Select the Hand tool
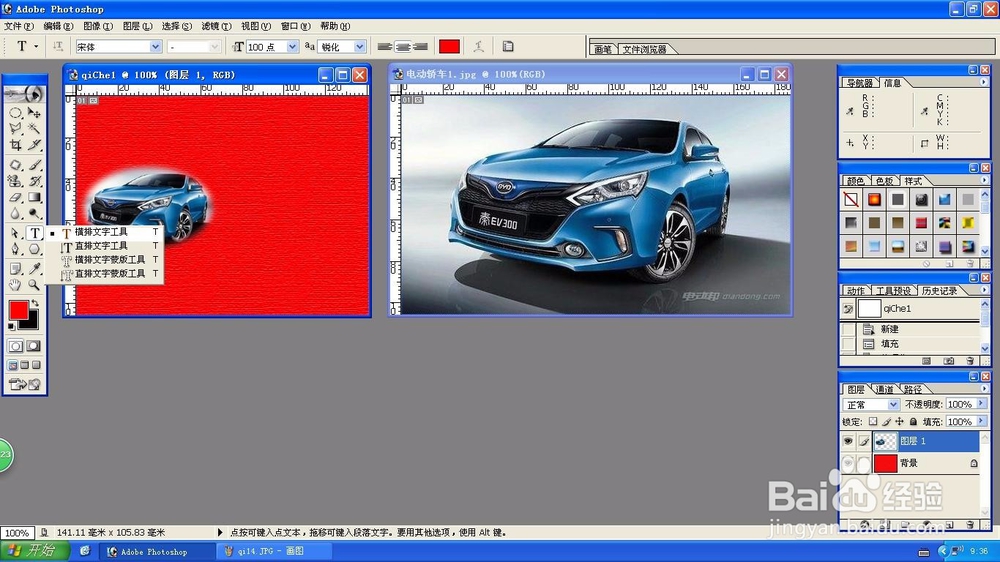 15,285
